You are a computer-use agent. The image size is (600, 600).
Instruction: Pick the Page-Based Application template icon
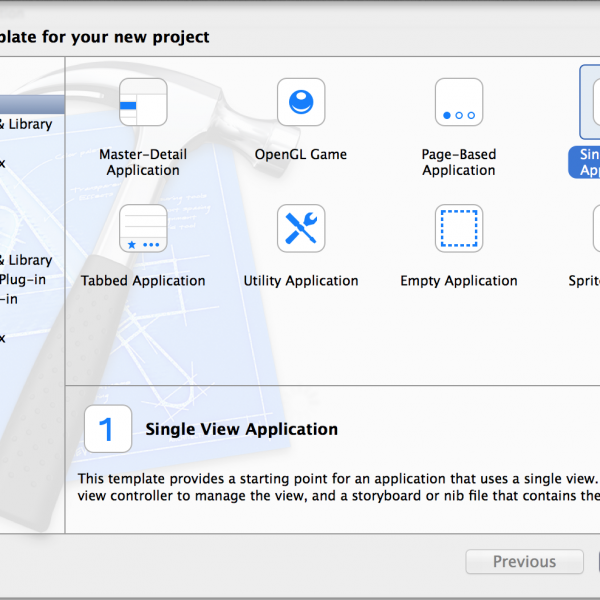point(459,102)
